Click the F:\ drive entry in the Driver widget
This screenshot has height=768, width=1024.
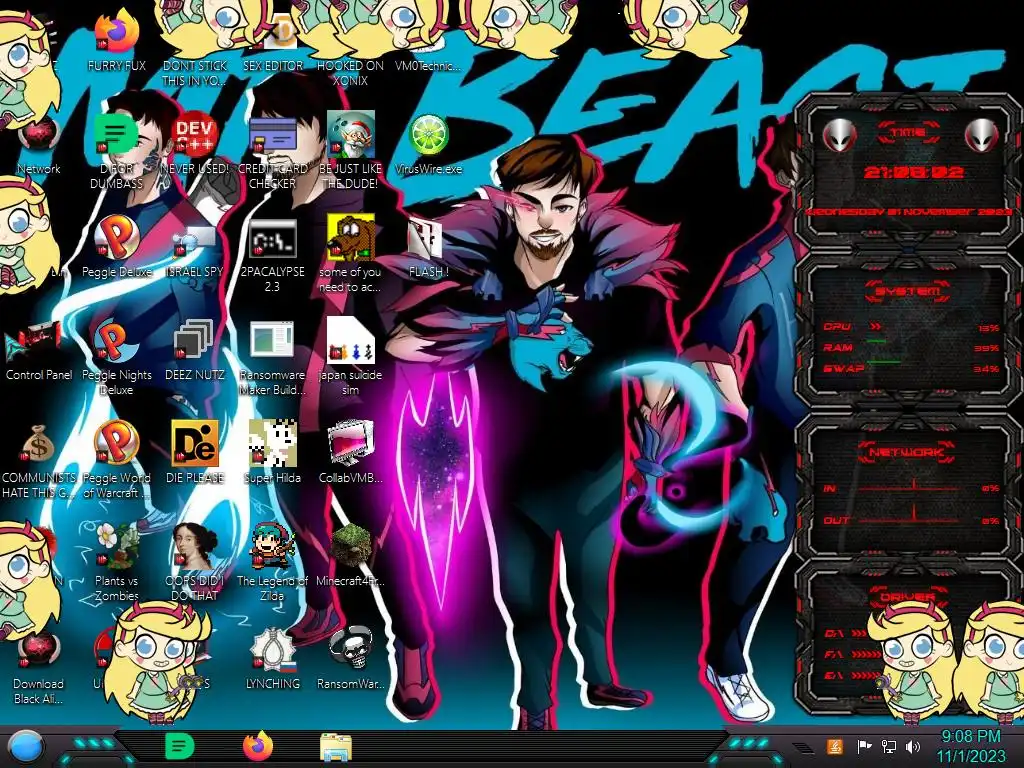pyautogui.click(x=850, y=654)
